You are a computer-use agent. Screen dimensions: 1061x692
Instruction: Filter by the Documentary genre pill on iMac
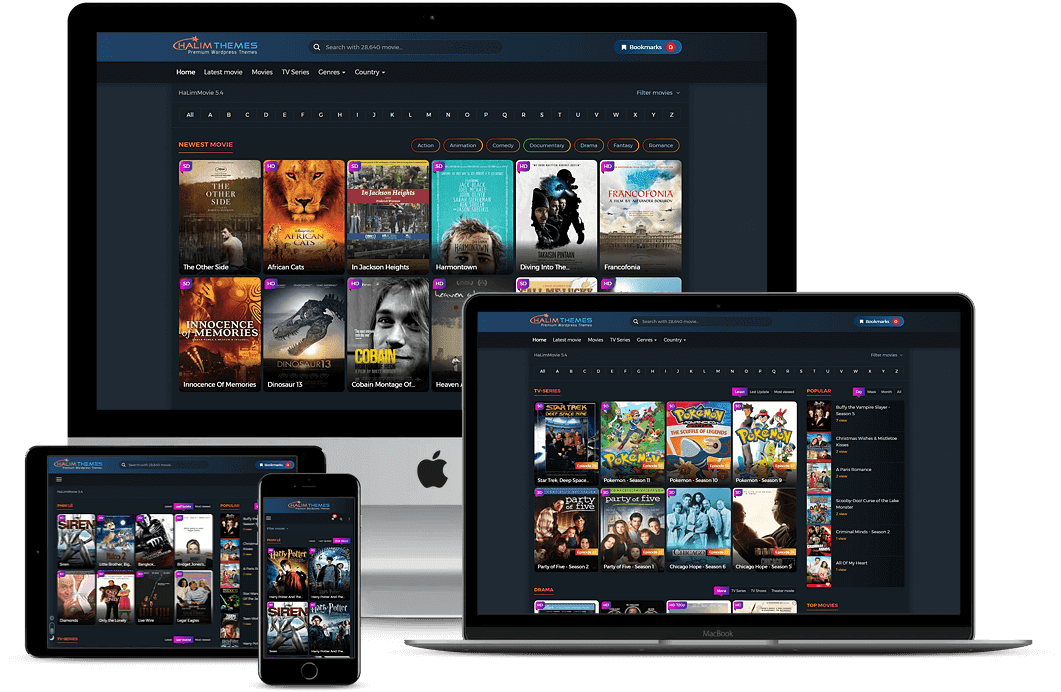click(547, 145)
